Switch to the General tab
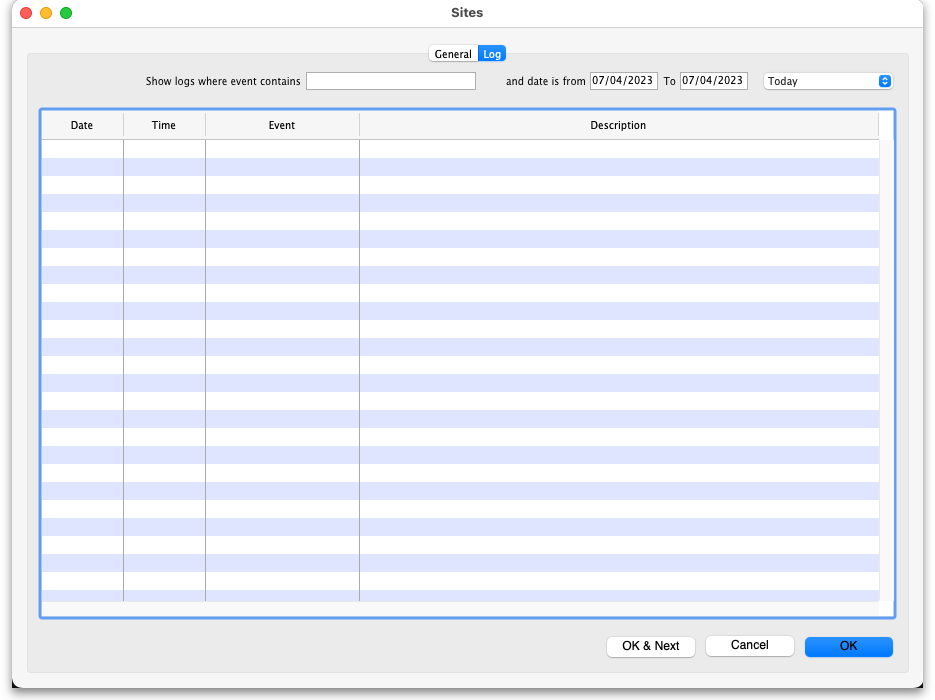935x700 pixels. pyautogui.click(x=452, y=54)
